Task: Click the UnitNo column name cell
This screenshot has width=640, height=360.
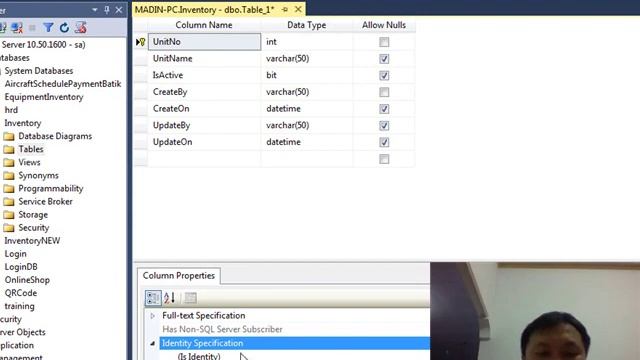Action: tap(204, 42)
